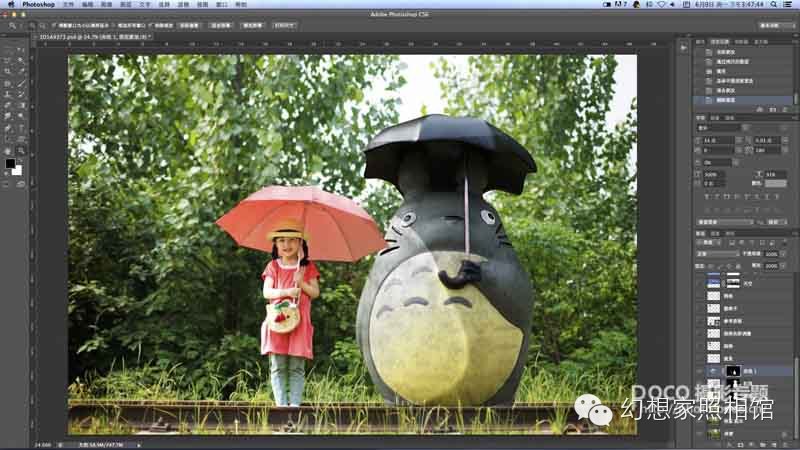Toggle Quick Mask mode icon
This screenshot has width=800, height=450.
point(8,185)
